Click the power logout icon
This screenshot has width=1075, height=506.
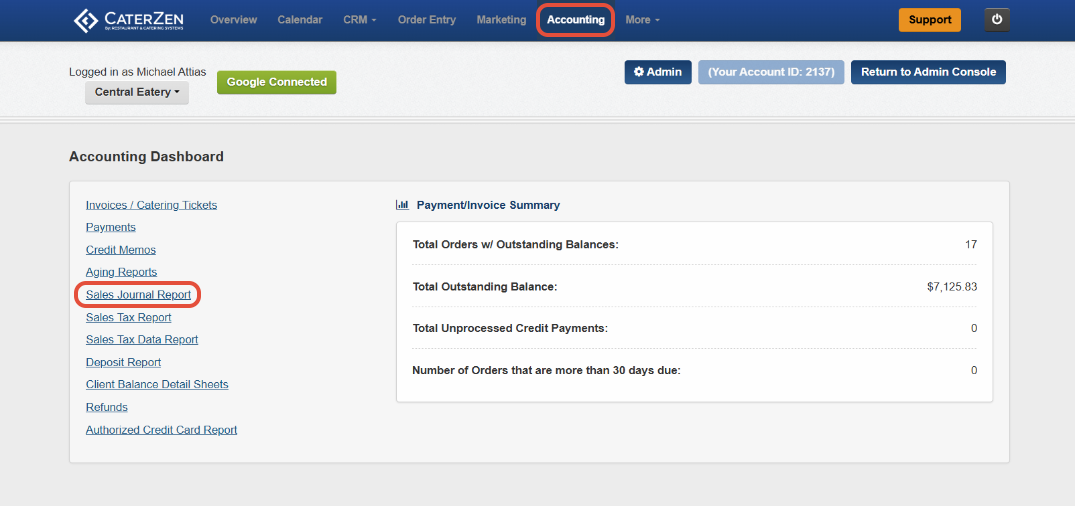click(997, 20)
